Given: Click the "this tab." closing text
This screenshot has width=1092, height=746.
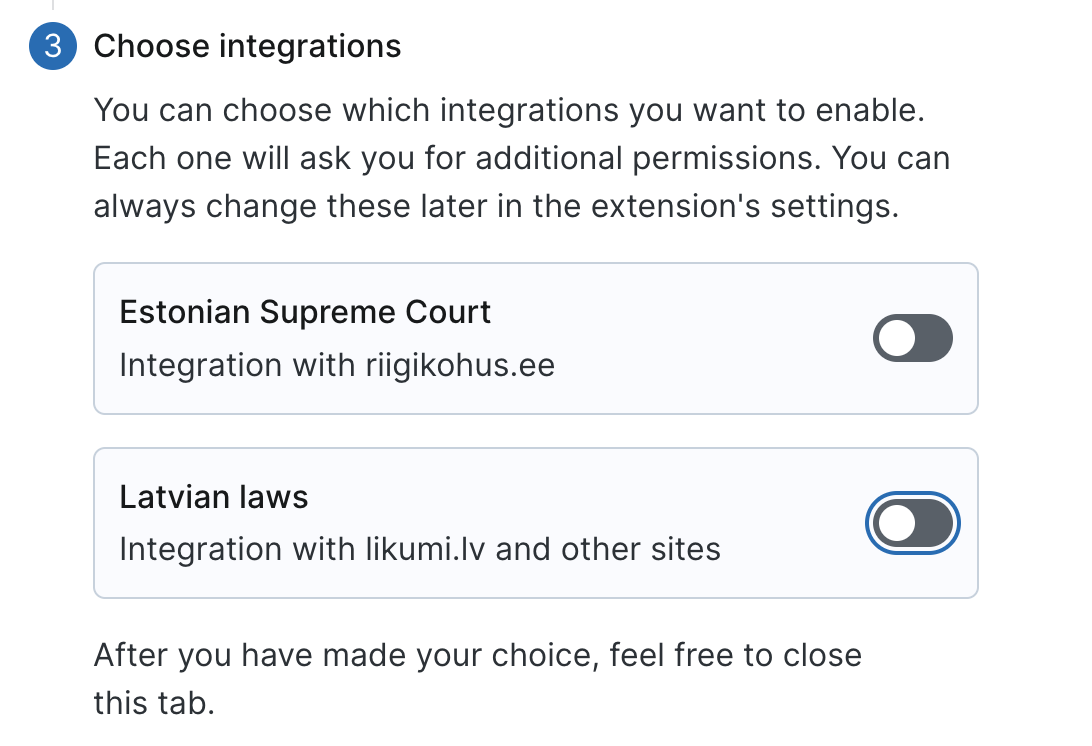Looking at the screenshot, I should pyautogui.click(x=154, y=703).
